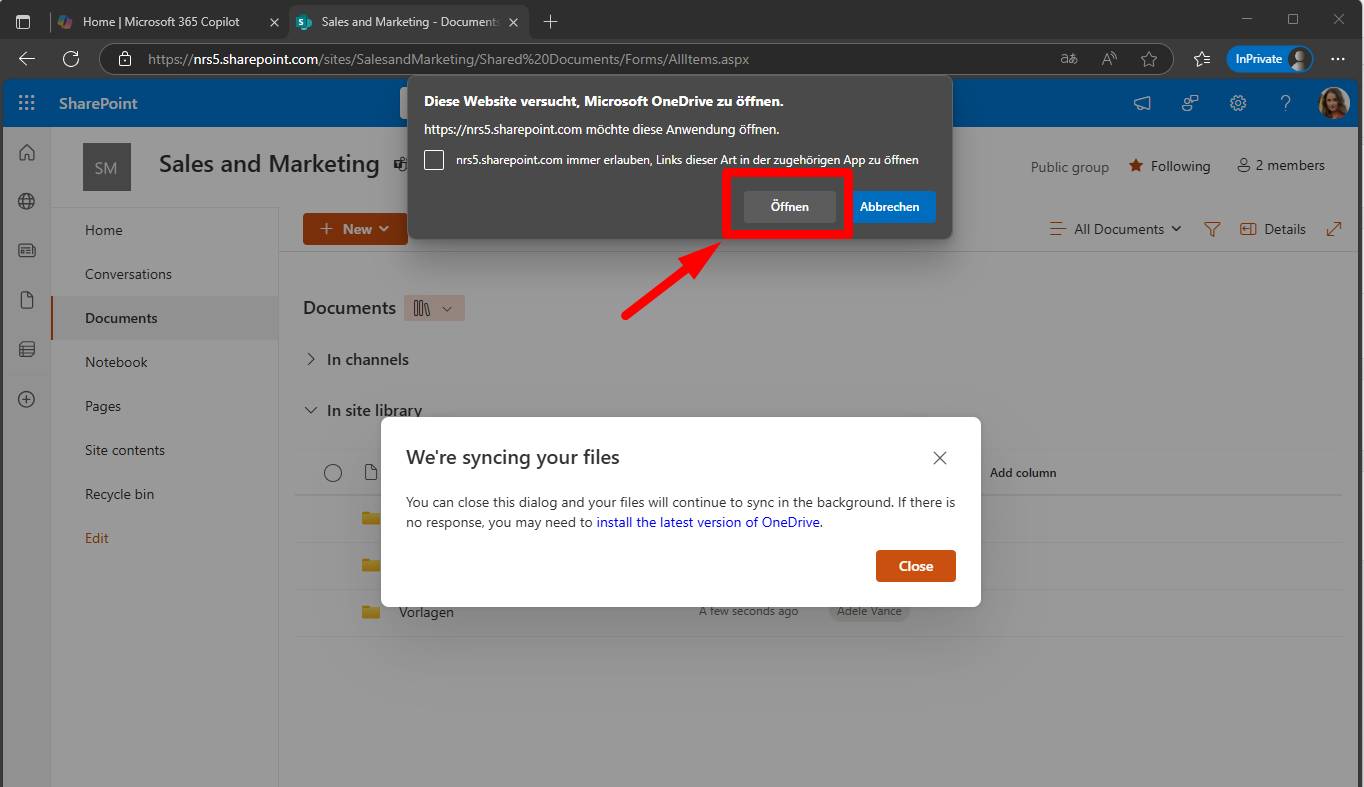Click the Öffnen button in the dialog
Image resolution: width=1364 pixels, height=787 pixels.
[789, 207]
